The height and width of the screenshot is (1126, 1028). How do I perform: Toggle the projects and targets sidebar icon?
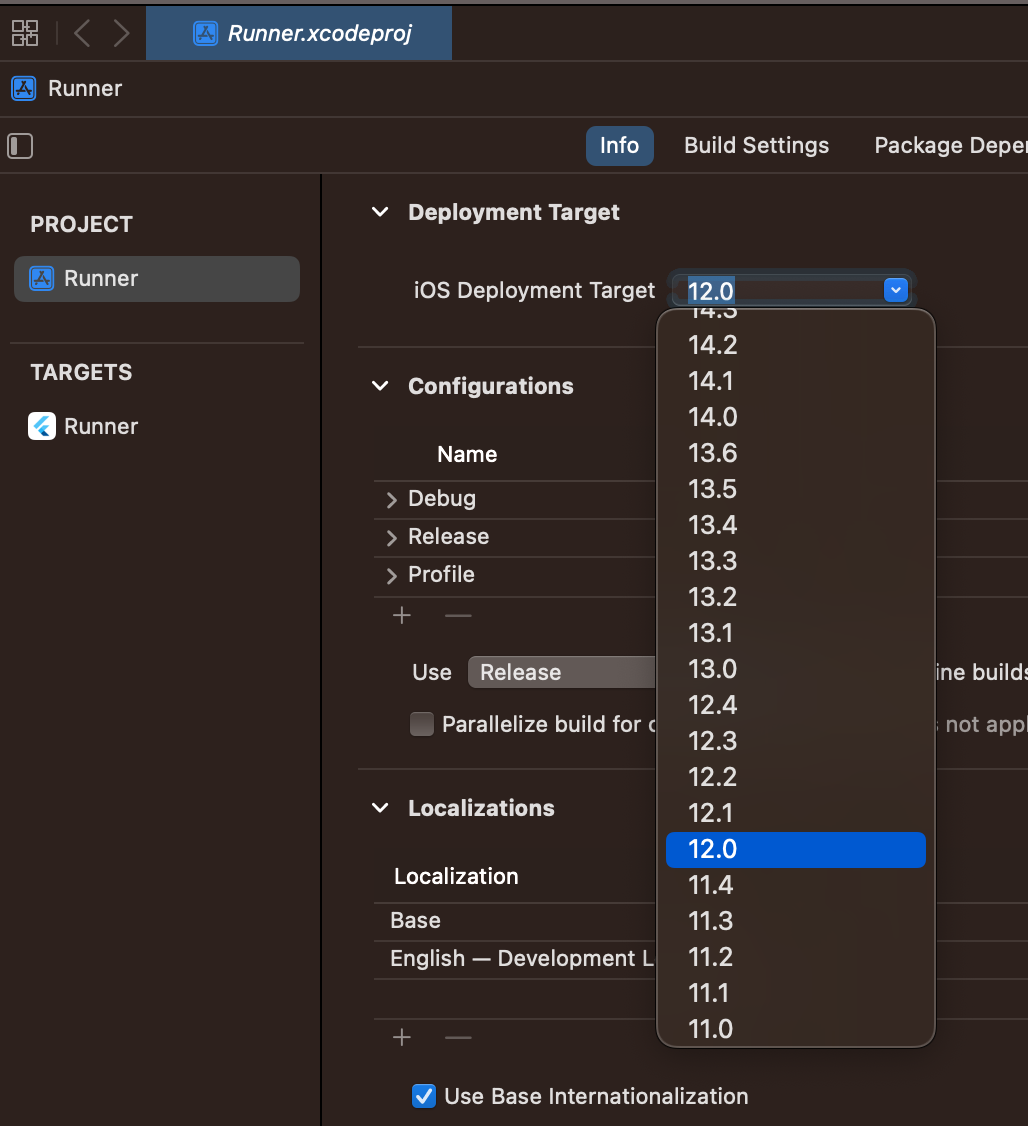click(20, 146)
